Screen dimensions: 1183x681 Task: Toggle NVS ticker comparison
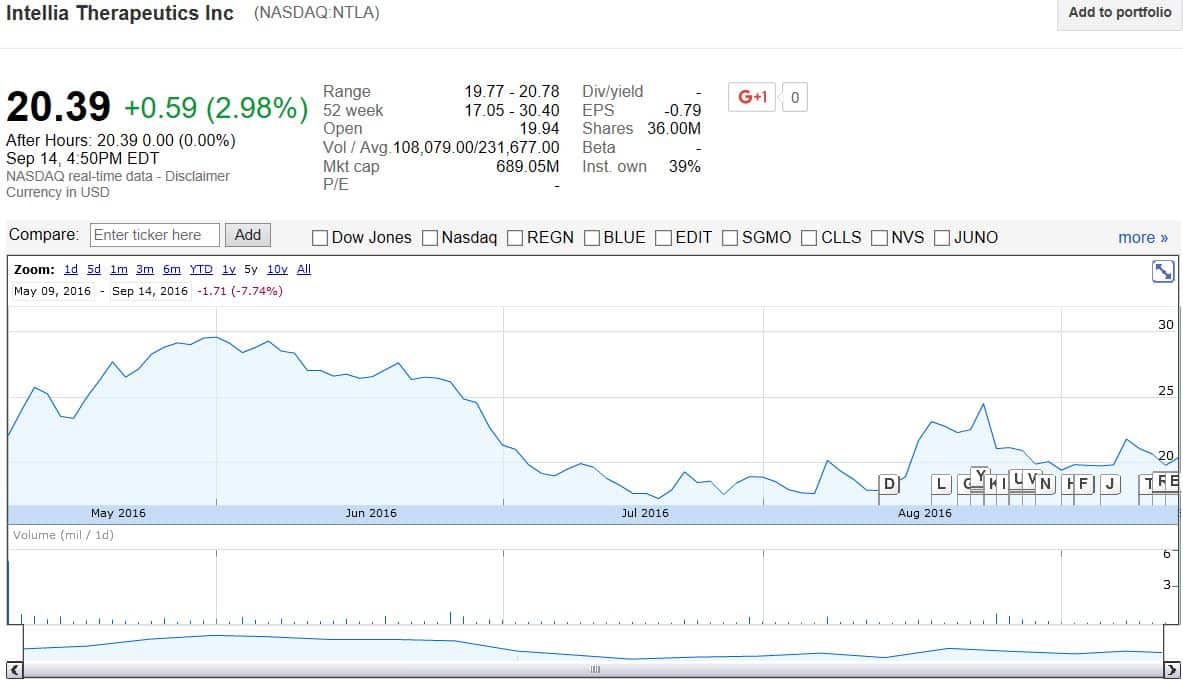880,238
